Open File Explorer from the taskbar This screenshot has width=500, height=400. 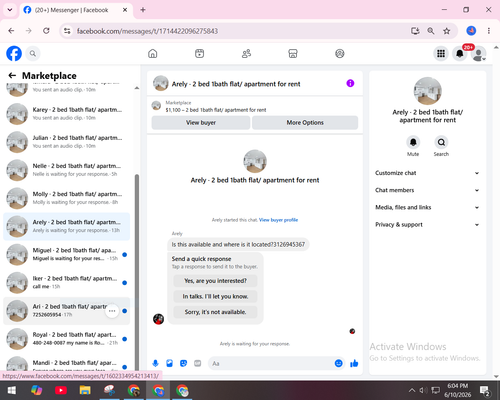(x=85, y=390)
